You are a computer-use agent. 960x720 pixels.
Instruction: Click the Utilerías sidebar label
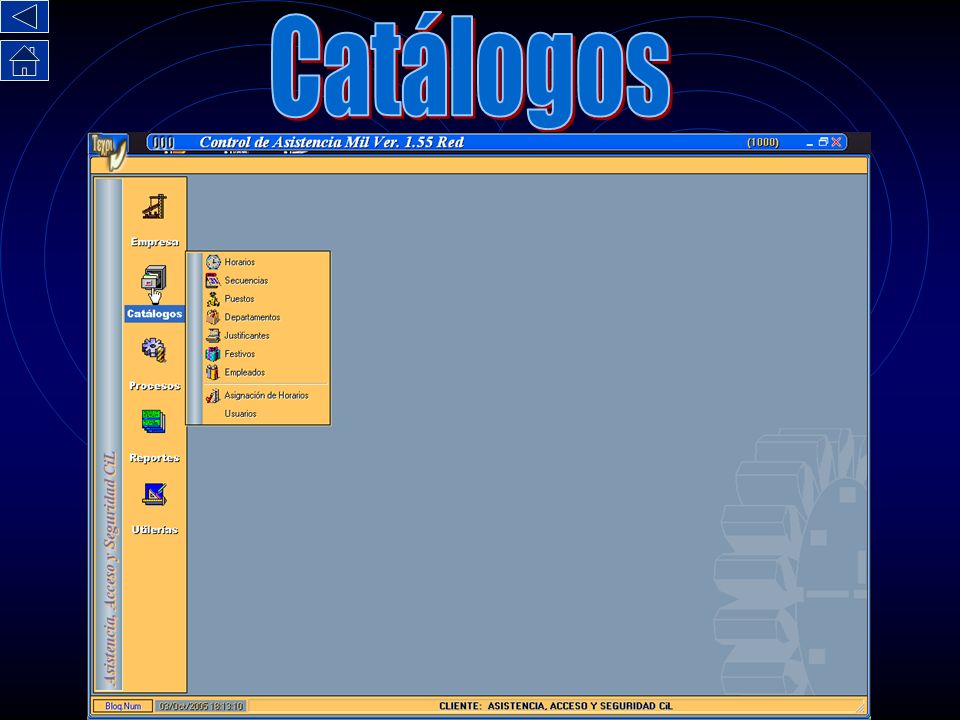coord(155,530)
